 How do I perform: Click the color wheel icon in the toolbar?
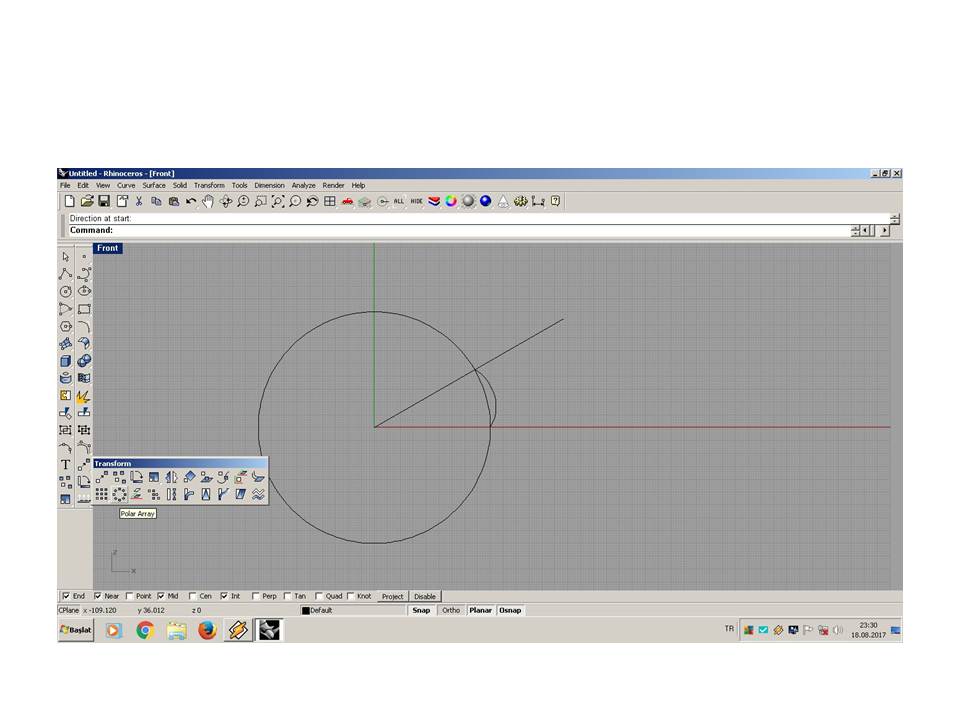click(451, 201)
